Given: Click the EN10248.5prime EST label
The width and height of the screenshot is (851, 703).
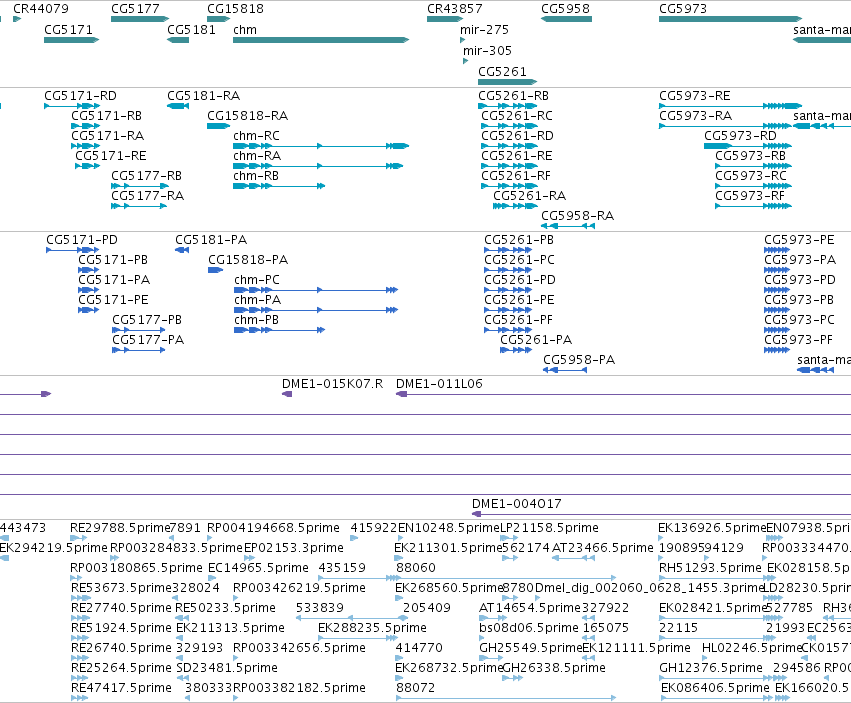Looking at the screenshot, I should (448, 528).
